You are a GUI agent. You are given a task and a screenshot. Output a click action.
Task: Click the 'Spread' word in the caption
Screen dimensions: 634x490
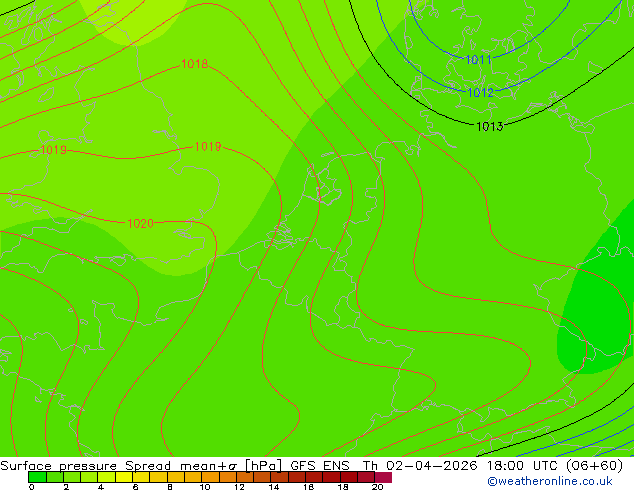[x=148, y=466]
